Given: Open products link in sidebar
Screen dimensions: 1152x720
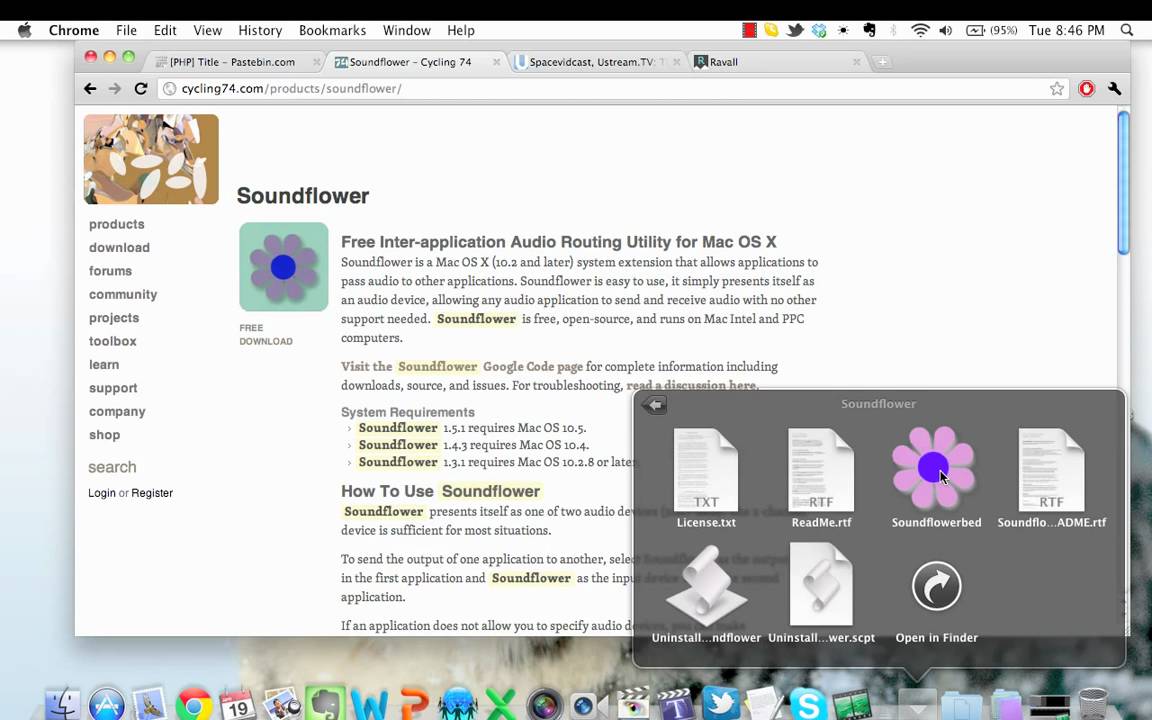Looking at the screenshot, I should tap(117, 224).
